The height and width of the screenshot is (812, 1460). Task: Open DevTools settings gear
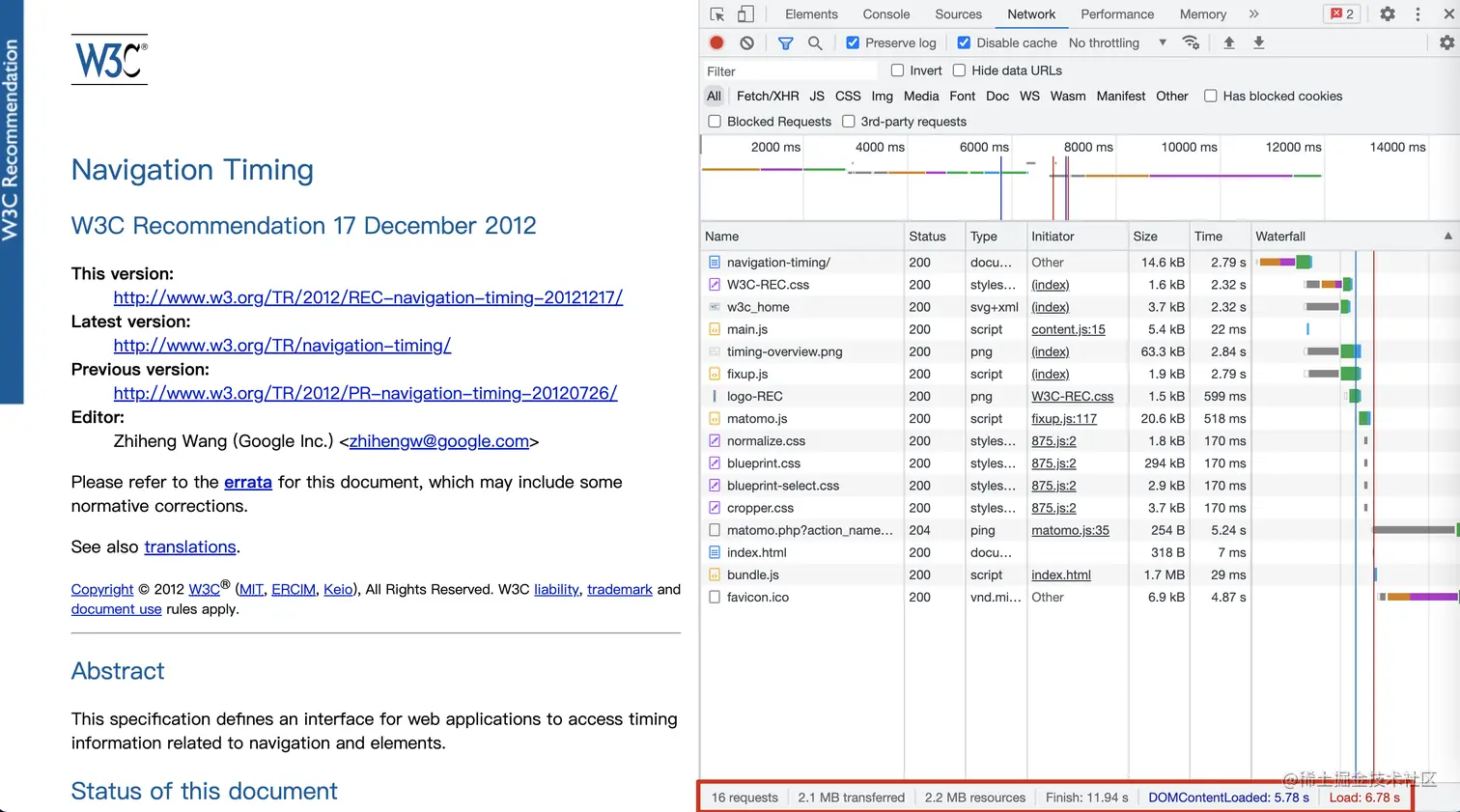[x=1387, y=14]
